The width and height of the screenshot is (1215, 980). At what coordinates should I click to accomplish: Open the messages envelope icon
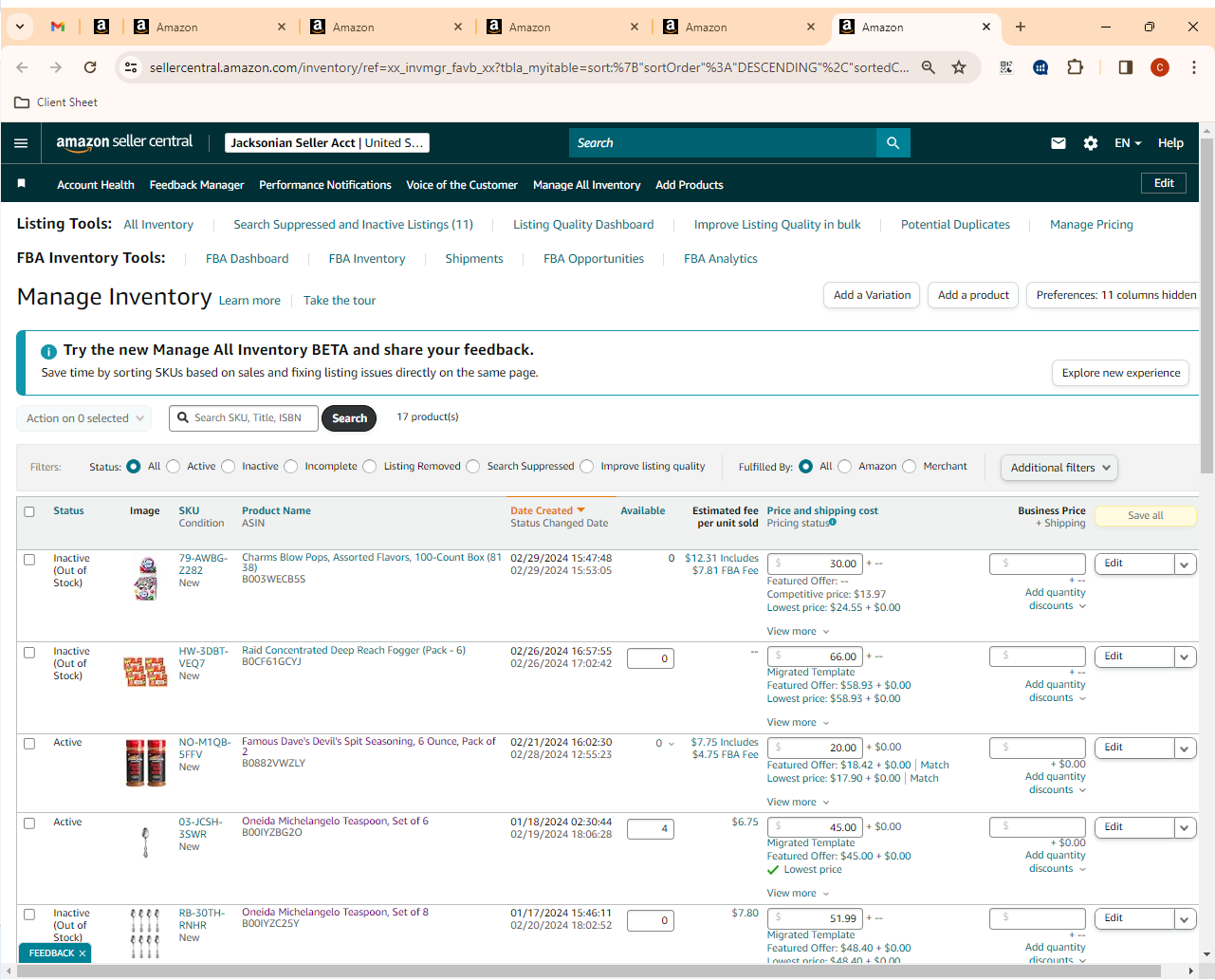point(1059,143)
